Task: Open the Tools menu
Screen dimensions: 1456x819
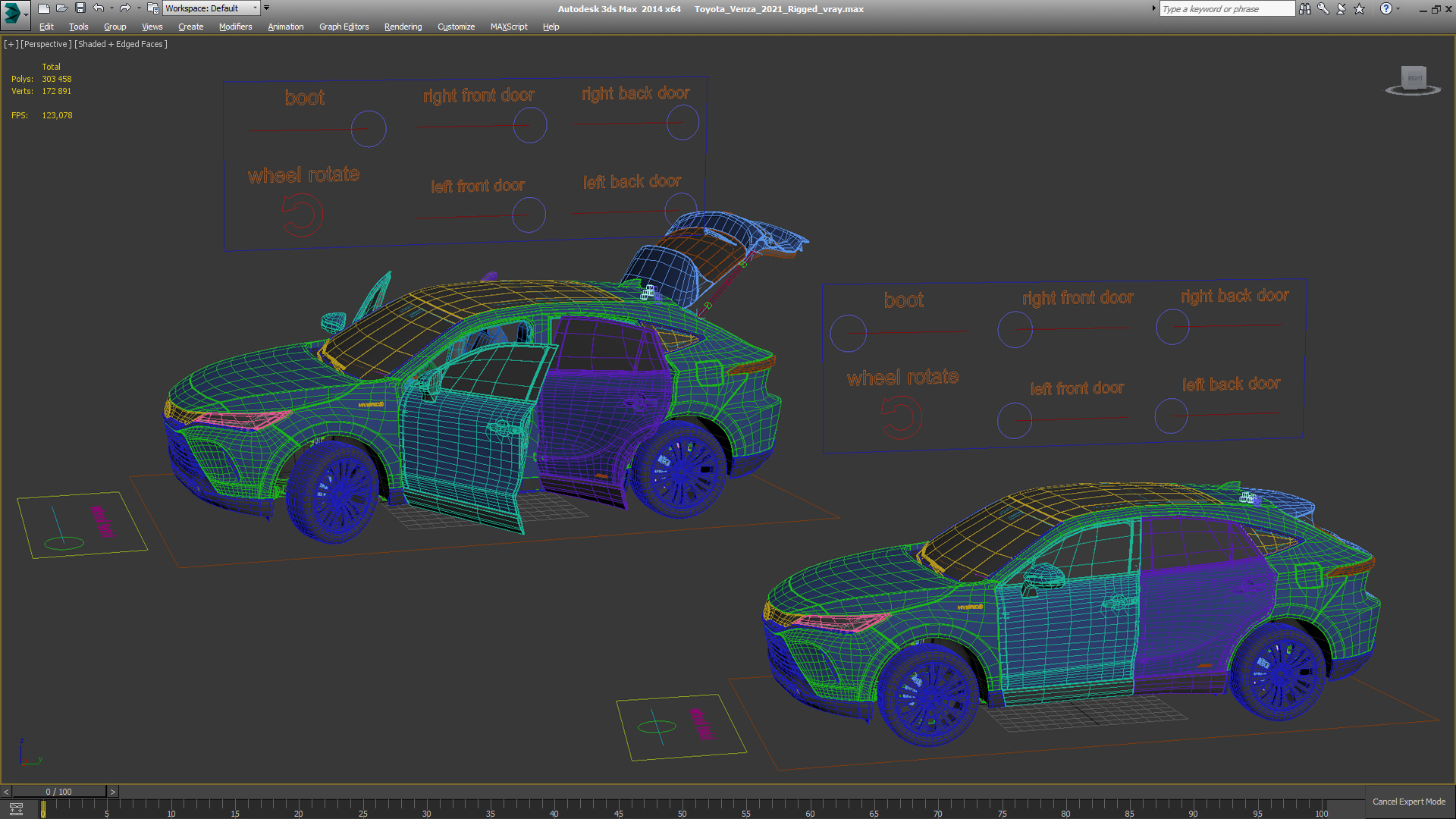Action: [x=79, y=27]
